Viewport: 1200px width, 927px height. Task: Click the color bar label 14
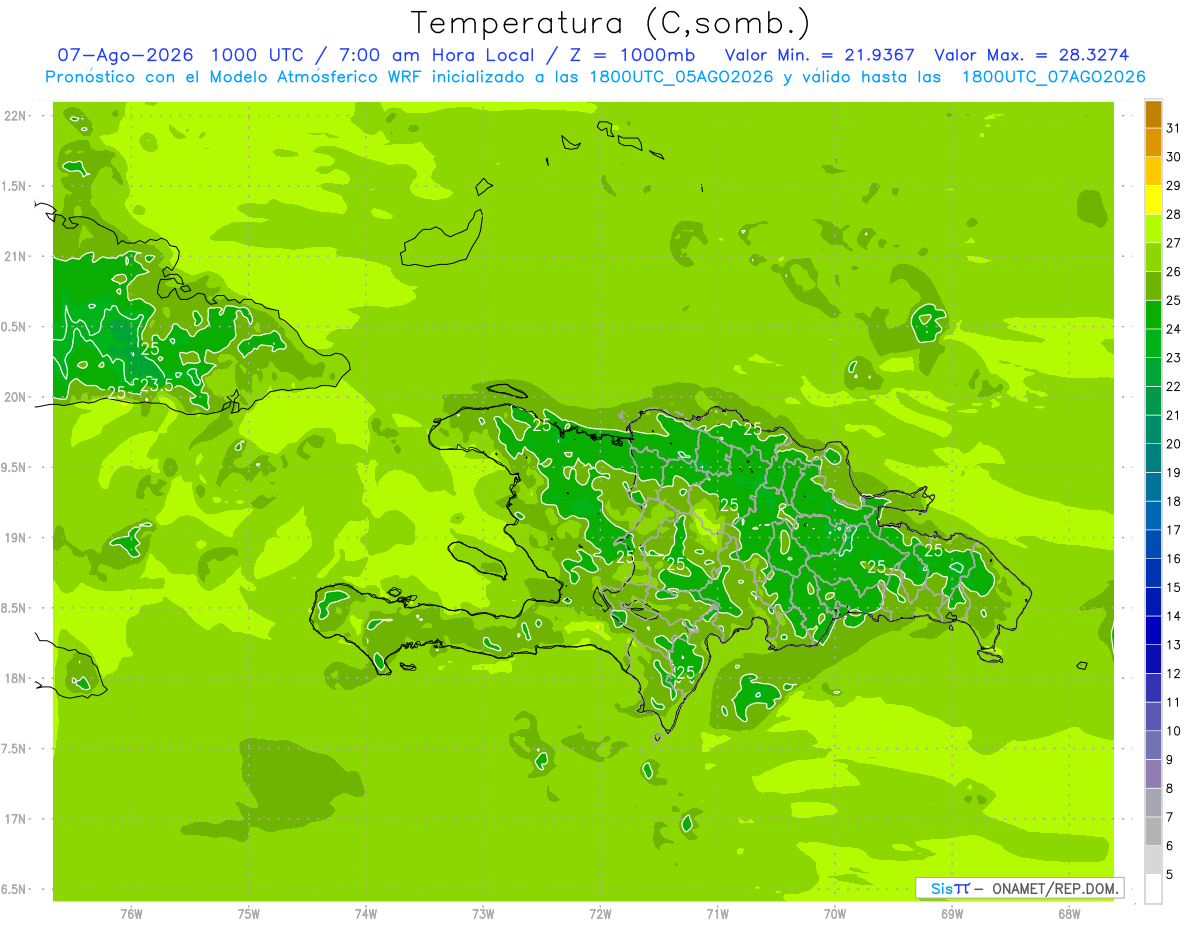[x=1174, y=616]
